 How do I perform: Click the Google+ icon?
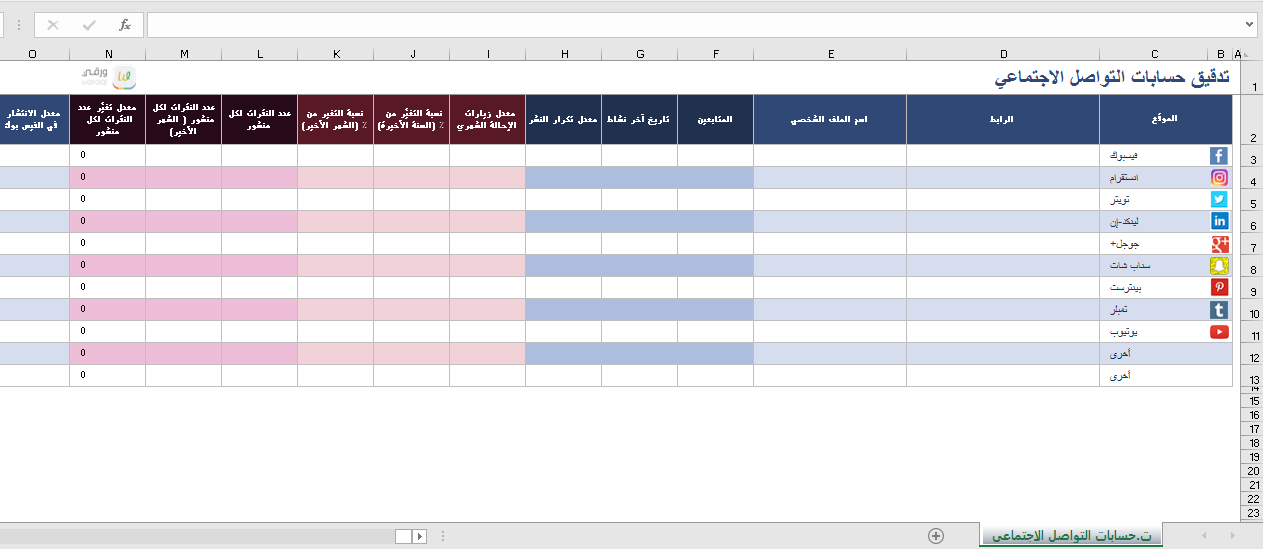tap(1219, 244)
